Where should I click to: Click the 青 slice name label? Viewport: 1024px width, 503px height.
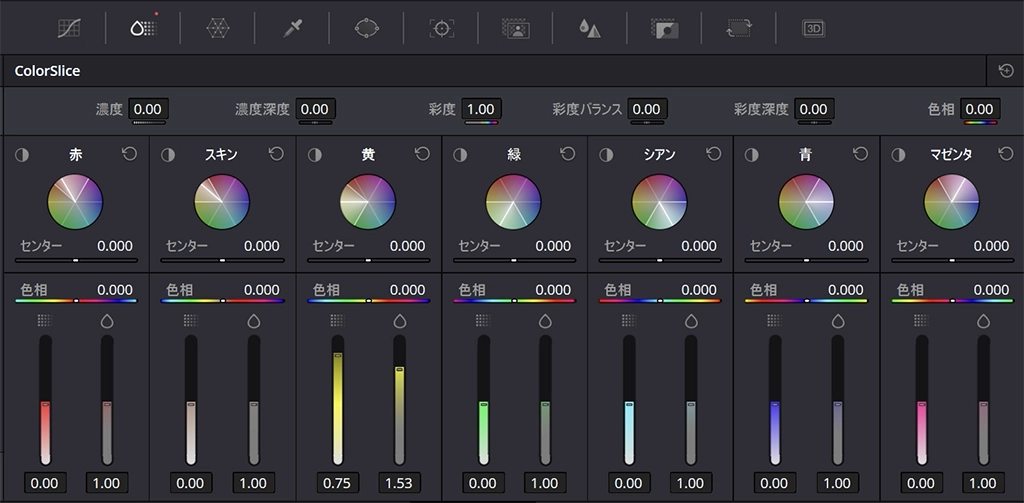806,155
